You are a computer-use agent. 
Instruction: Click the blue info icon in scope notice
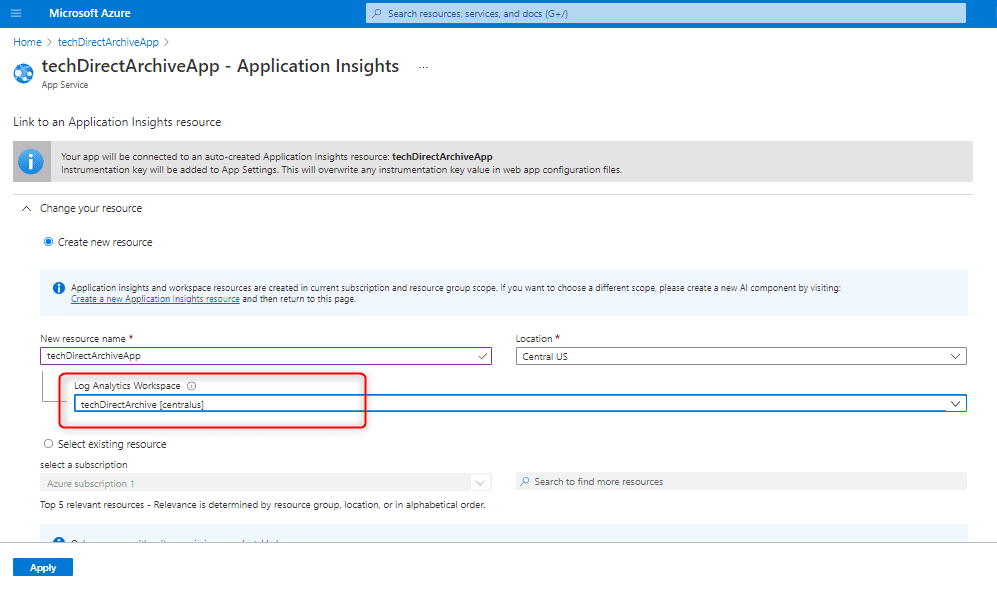(58, 289)
